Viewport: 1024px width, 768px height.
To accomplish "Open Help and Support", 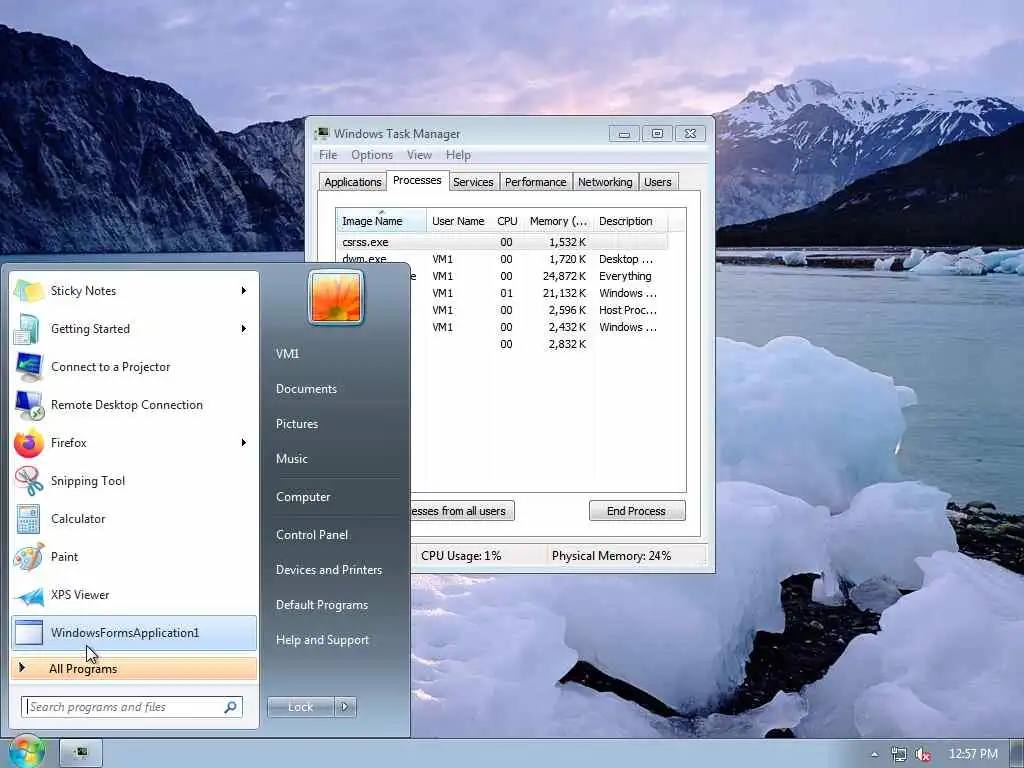I will pyautogui.click(x=322, y=640).
